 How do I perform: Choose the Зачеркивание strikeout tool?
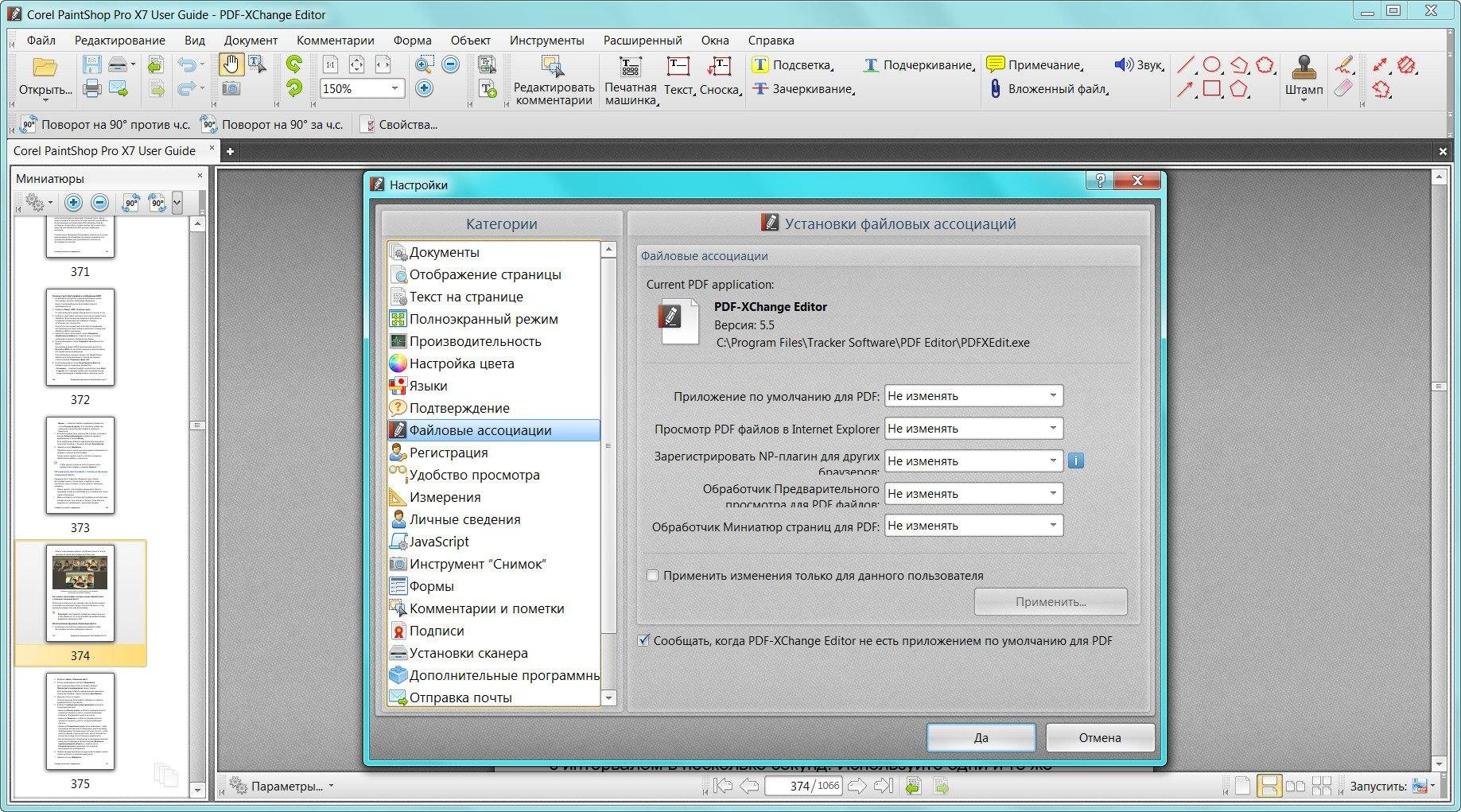point(803,89)
